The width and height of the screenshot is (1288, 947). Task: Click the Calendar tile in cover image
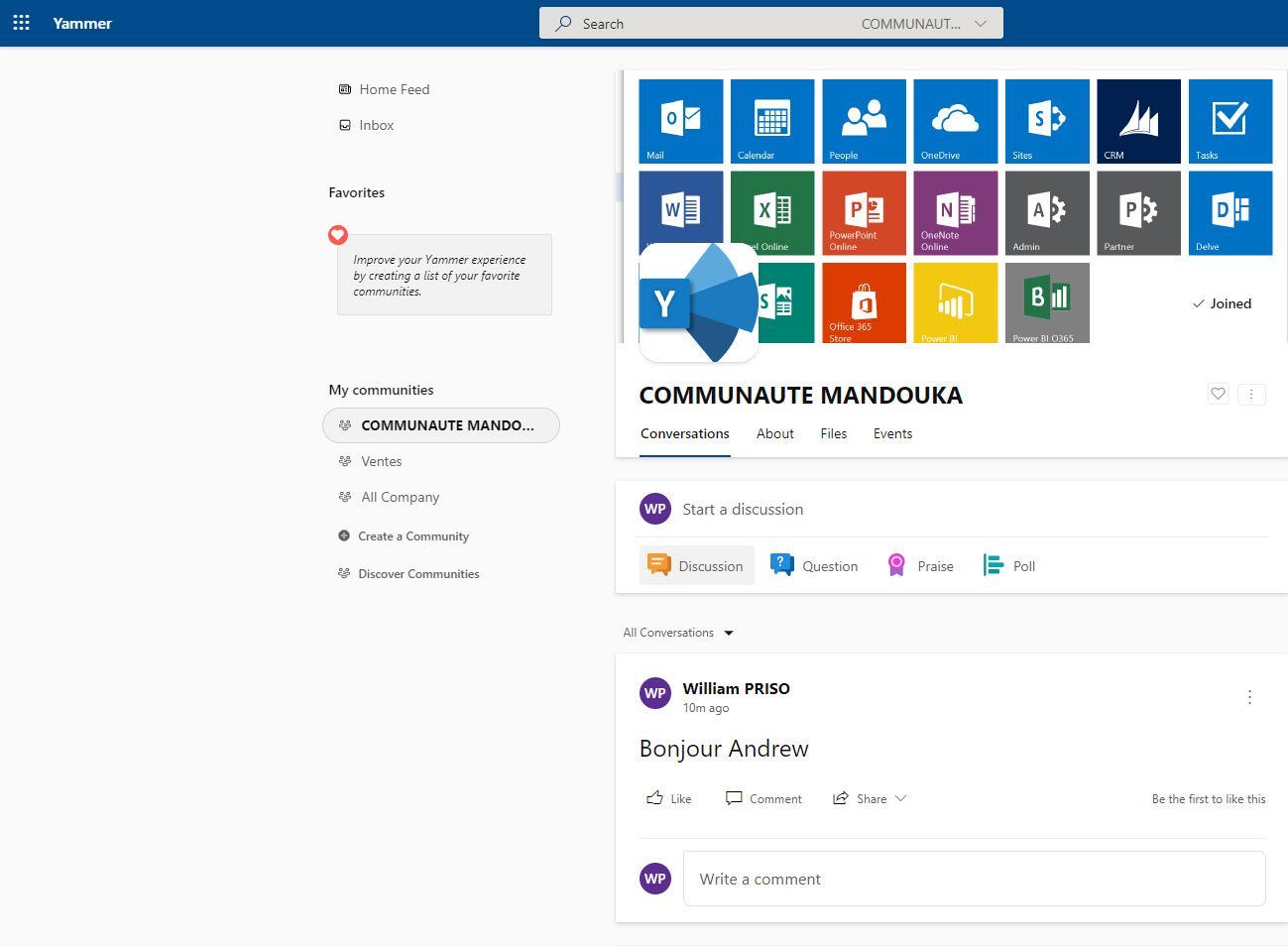tap(772, 121)
